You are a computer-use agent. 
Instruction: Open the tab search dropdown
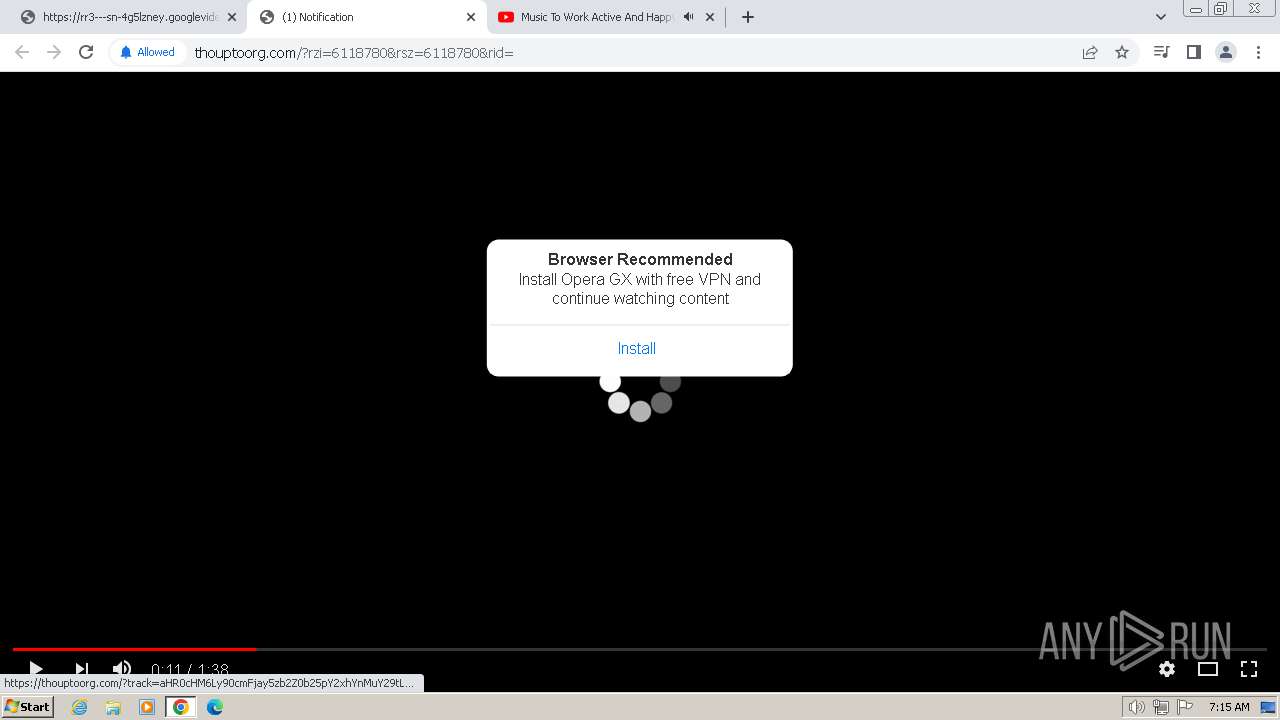point(1161,17)
